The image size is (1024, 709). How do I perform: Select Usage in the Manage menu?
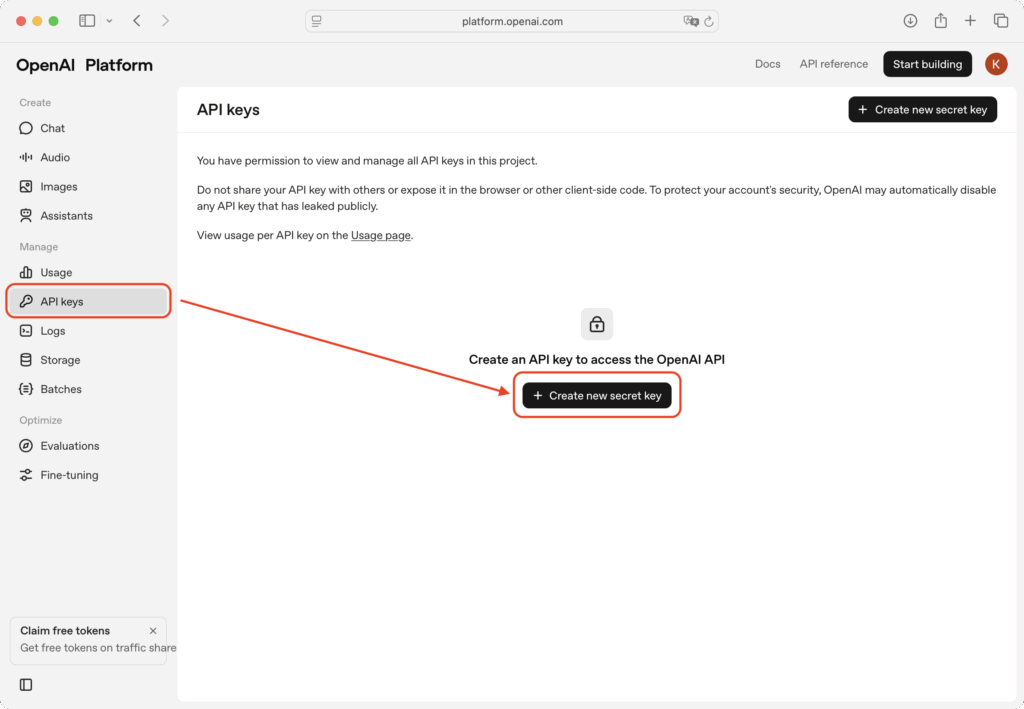tap(56, 272)
